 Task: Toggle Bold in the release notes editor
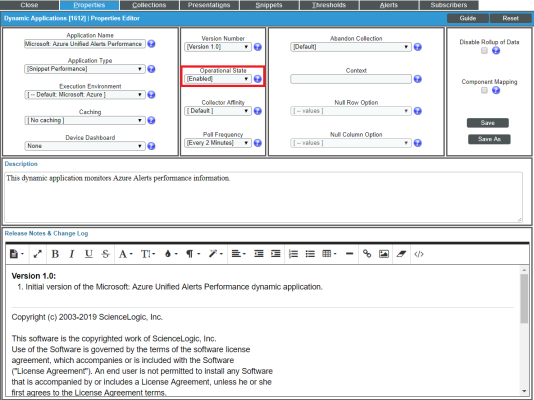click(55, 254)
